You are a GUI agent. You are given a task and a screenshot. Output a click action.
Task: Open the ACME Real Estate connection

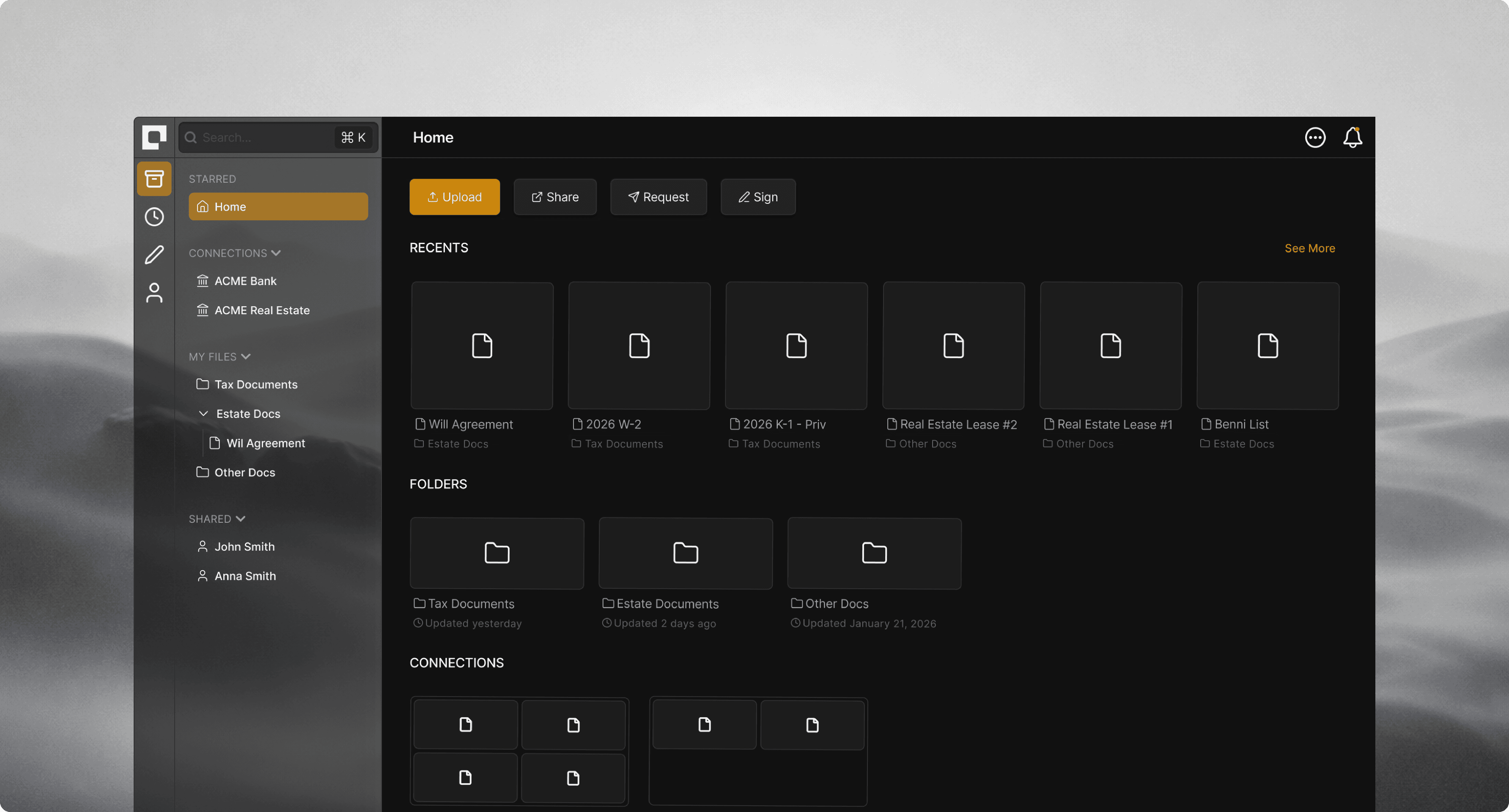(x=262, y=310)
